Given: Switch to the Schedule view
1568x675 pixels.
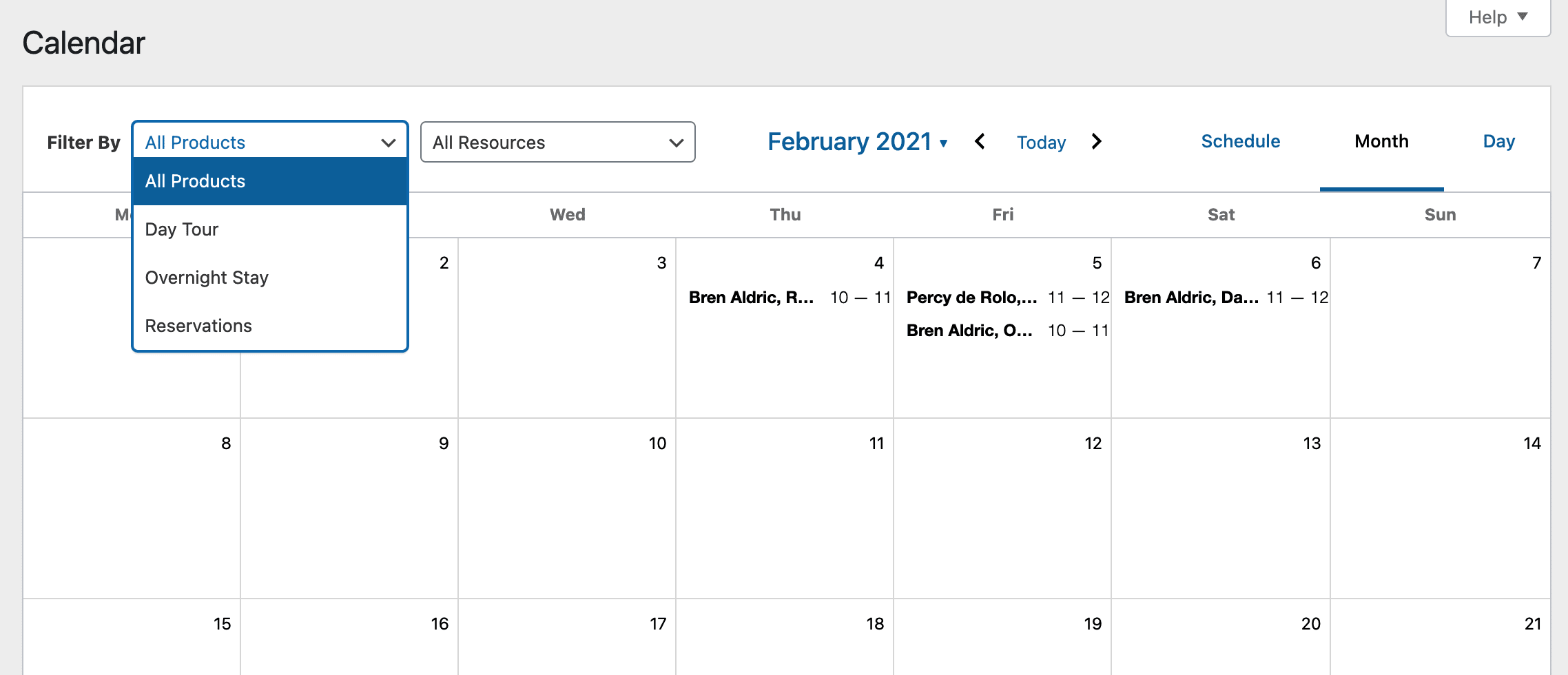Looking at the screenshot, I should pyautogui.click(x=1240, y=141).
